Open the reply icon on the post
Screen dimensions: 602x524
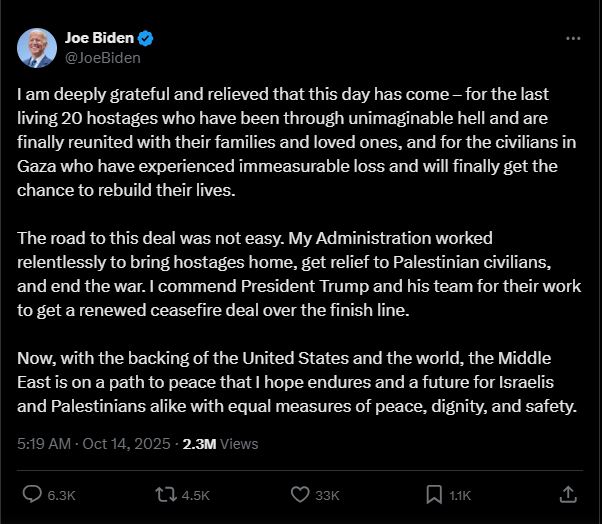click(x=32, y=494)
